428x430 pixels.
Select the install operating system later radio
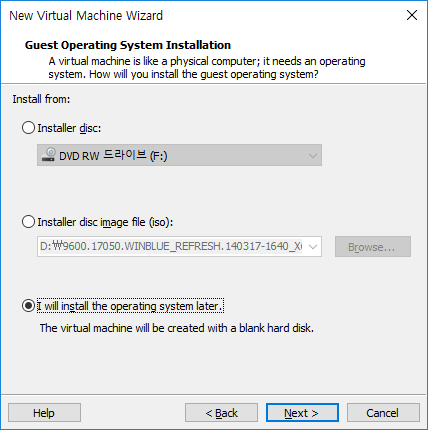coord(28,306)
